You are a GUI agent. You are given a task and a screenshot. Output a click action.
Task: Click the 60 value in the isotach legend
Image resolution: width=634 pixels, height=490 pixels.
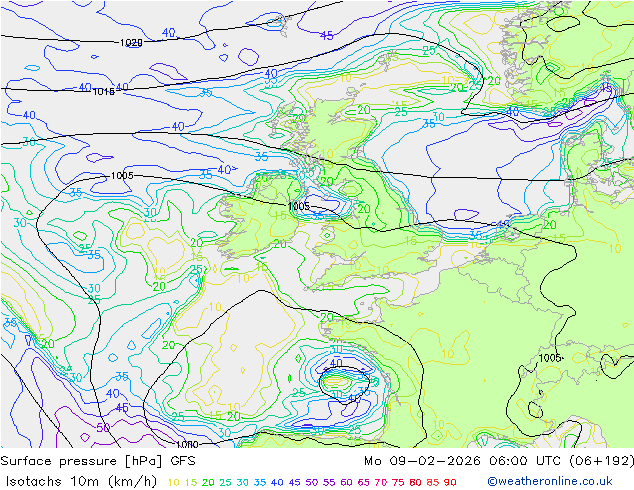[x=346, y=482]
